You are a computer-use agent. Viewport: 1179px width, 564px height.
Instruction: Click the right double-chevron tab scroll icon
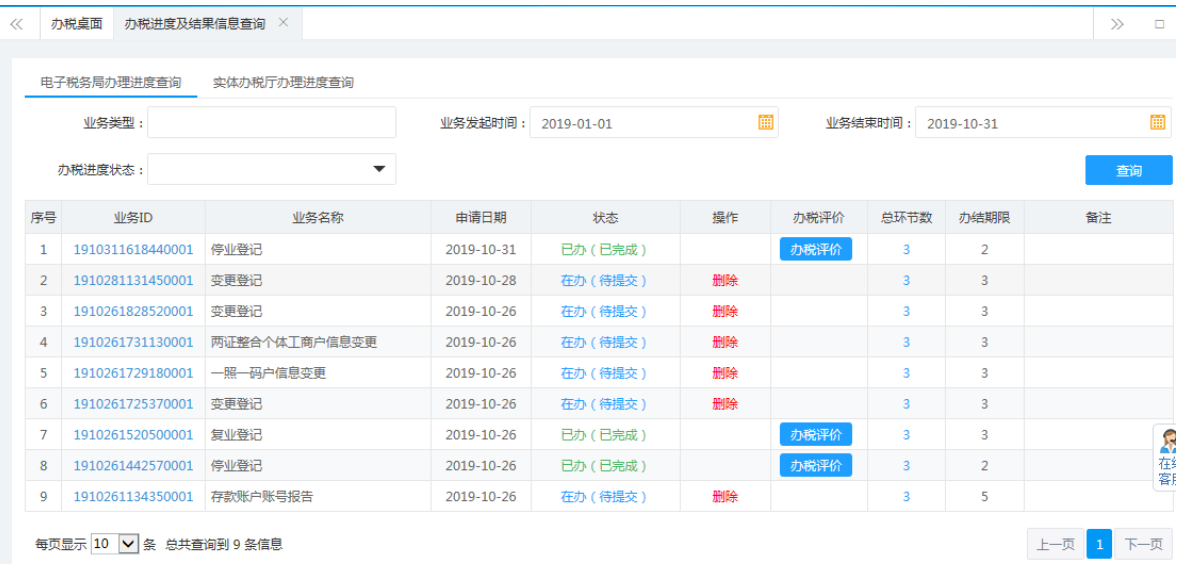click(1117, 24)
